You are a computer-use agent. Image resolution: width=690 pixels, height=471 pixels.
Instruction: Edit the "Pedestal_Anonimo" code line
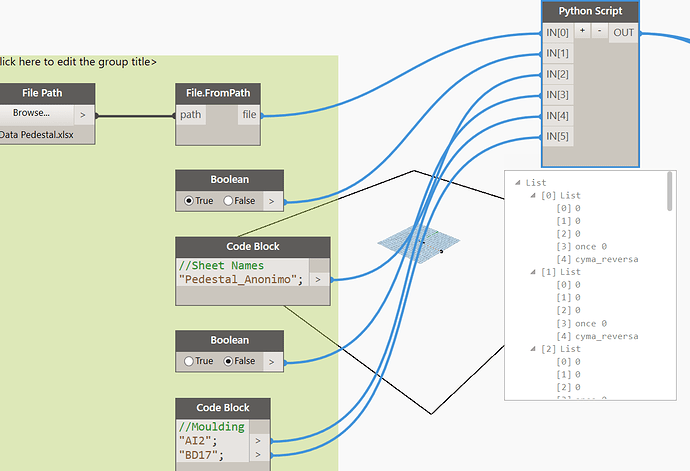tap(241, 280)
